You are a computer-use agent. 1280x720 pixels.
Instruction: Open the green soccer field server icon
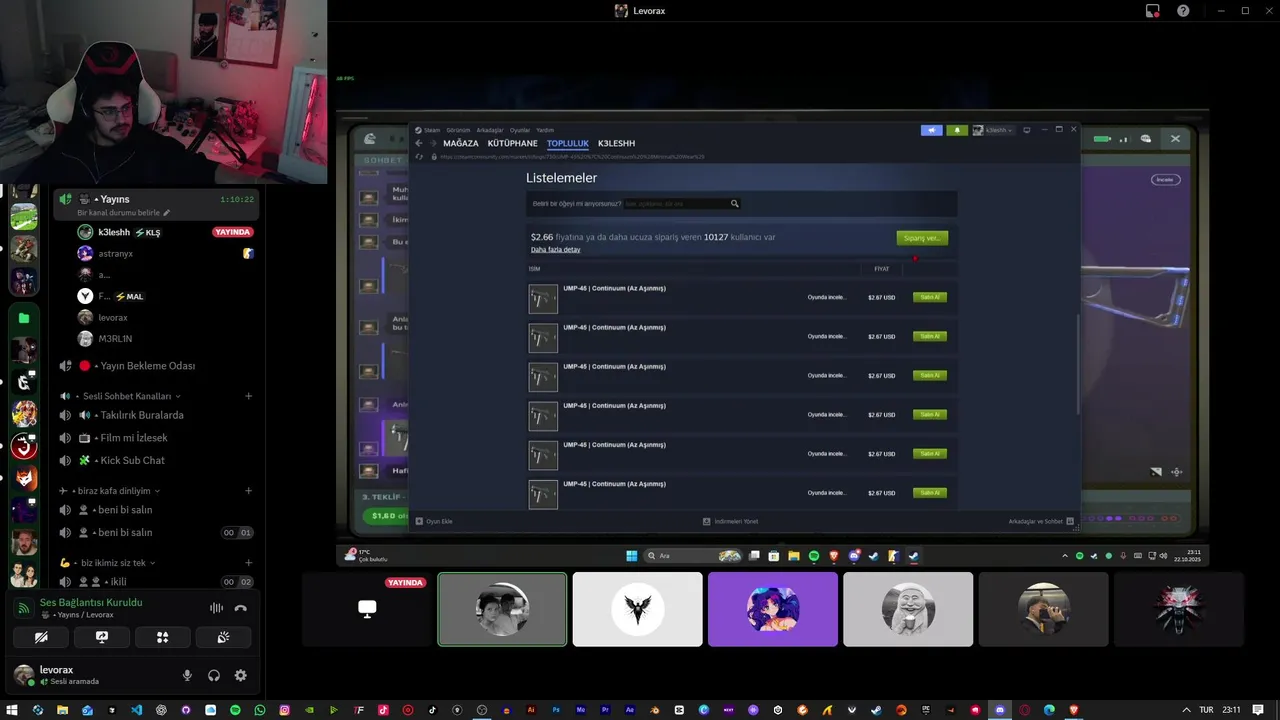(24, 216)
